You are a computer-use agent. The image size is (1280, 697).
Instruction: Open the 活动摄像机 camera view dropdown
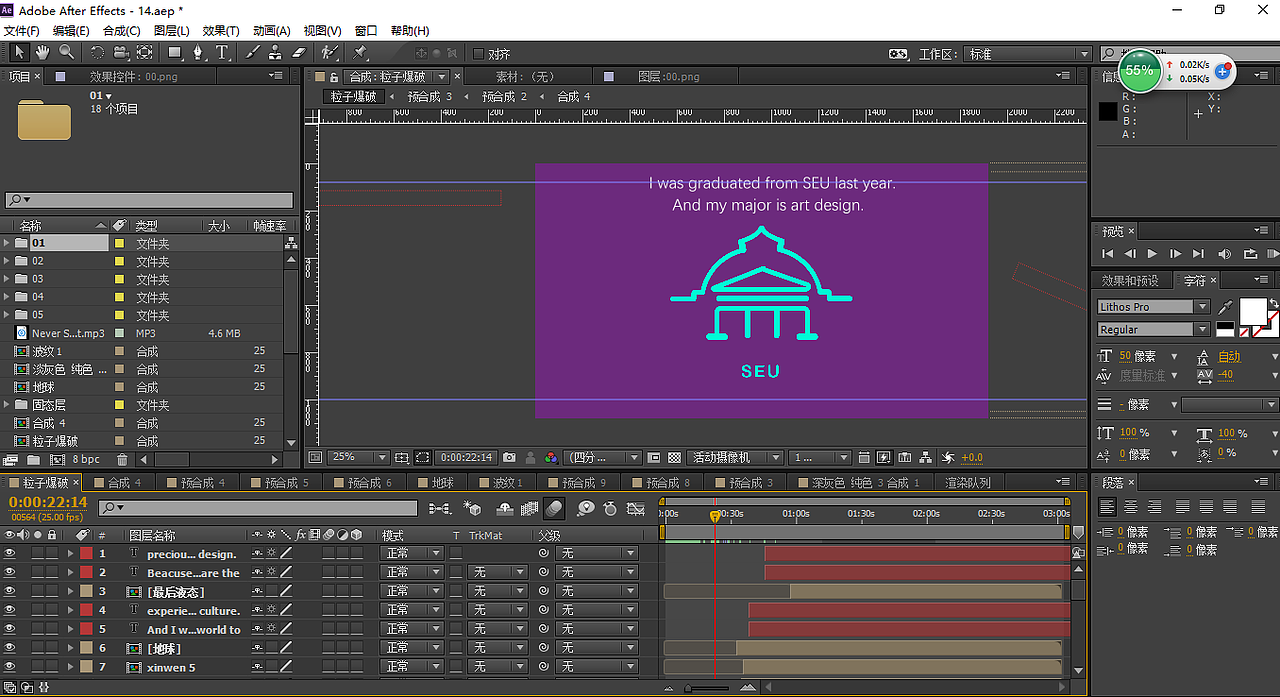coord(733,457)
